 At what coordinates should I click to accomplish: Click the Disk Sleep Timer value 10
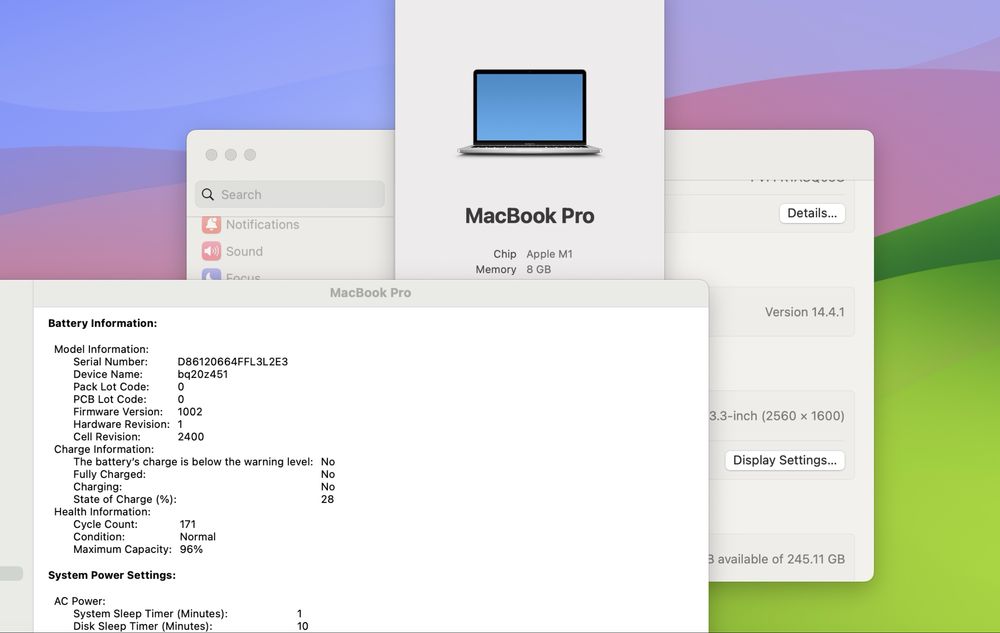(x=302, y=626)
